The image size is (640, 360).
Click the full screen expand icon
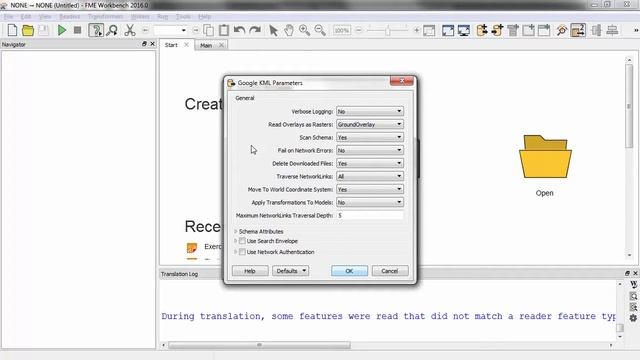pos(448,30)
